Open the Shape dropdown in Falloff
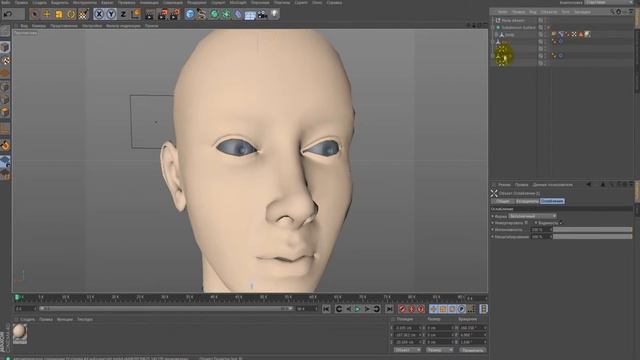Image resolution: width=640 pixels, height=360 pixels. 533,216
